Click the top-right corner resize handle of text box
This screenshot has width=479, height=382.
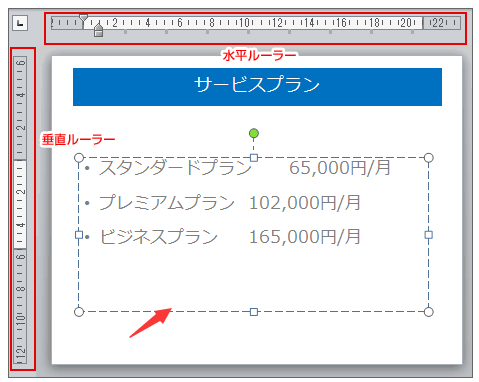(429, 158)
